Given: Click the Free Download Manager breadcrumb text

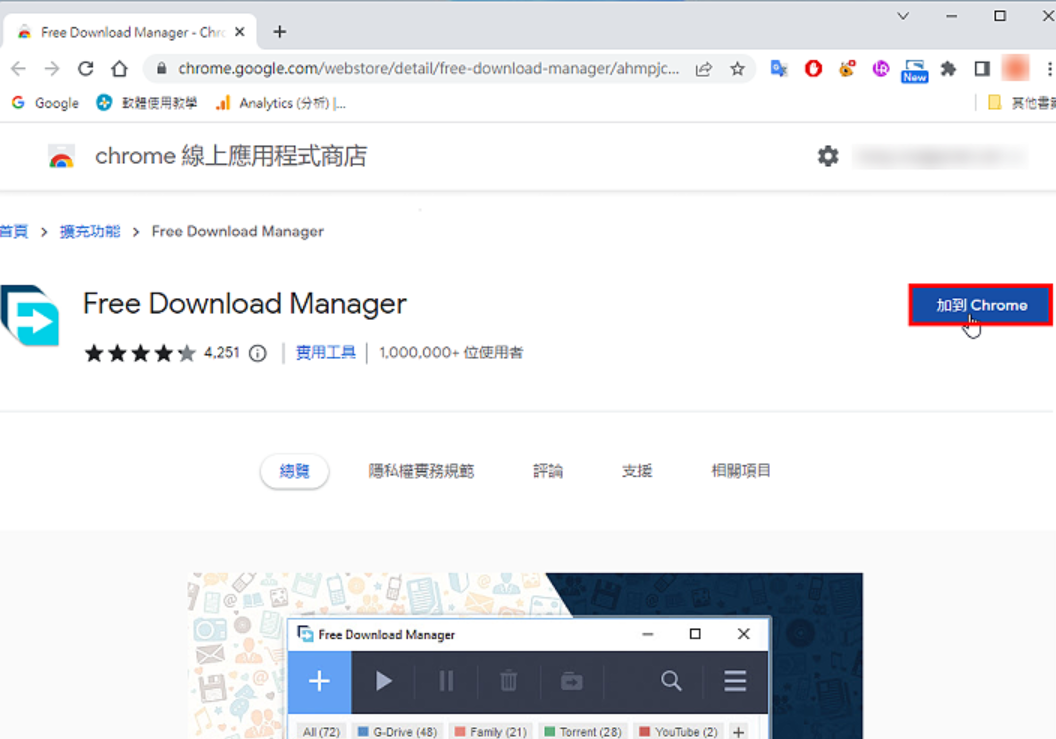Looking at the screenshot, I should 238,232.
